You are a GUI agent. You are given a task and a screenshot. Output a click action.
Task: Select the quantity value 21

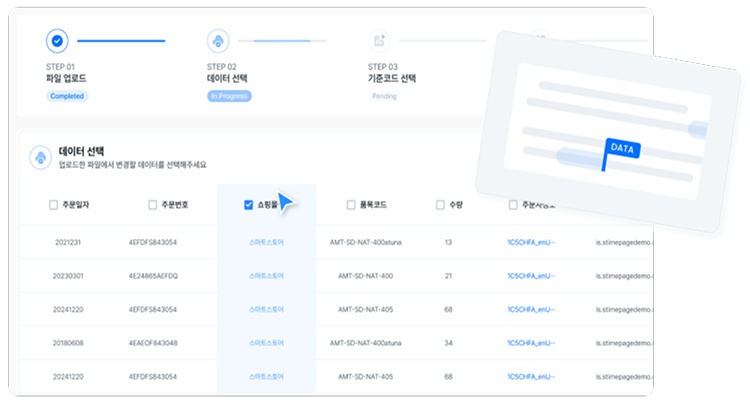pos(448,276)
